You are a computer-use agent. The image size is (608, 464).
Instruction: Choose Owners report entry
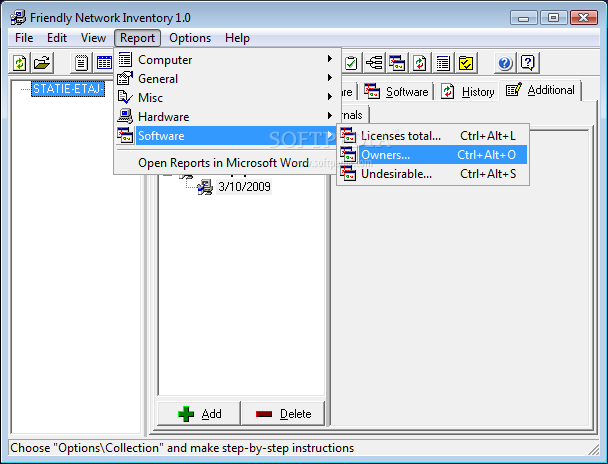pyautogui.click(x=433, y=155)
